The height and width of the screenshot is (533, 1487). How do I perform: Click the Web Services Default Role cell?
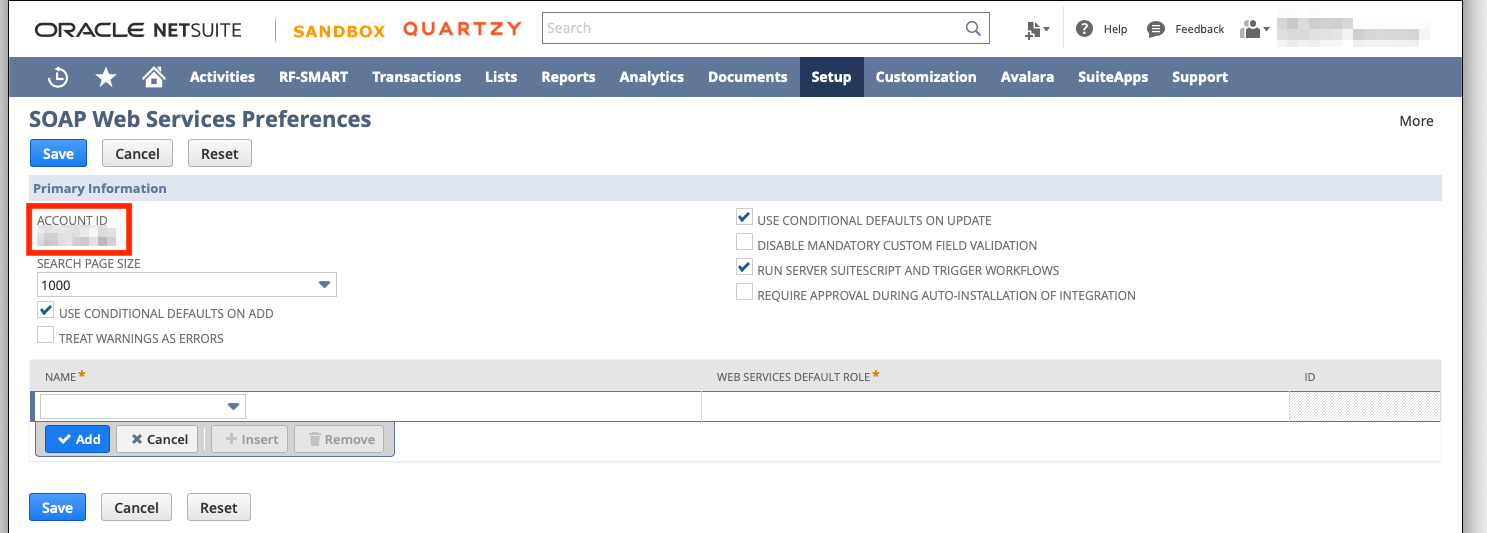tap(995, 406)
